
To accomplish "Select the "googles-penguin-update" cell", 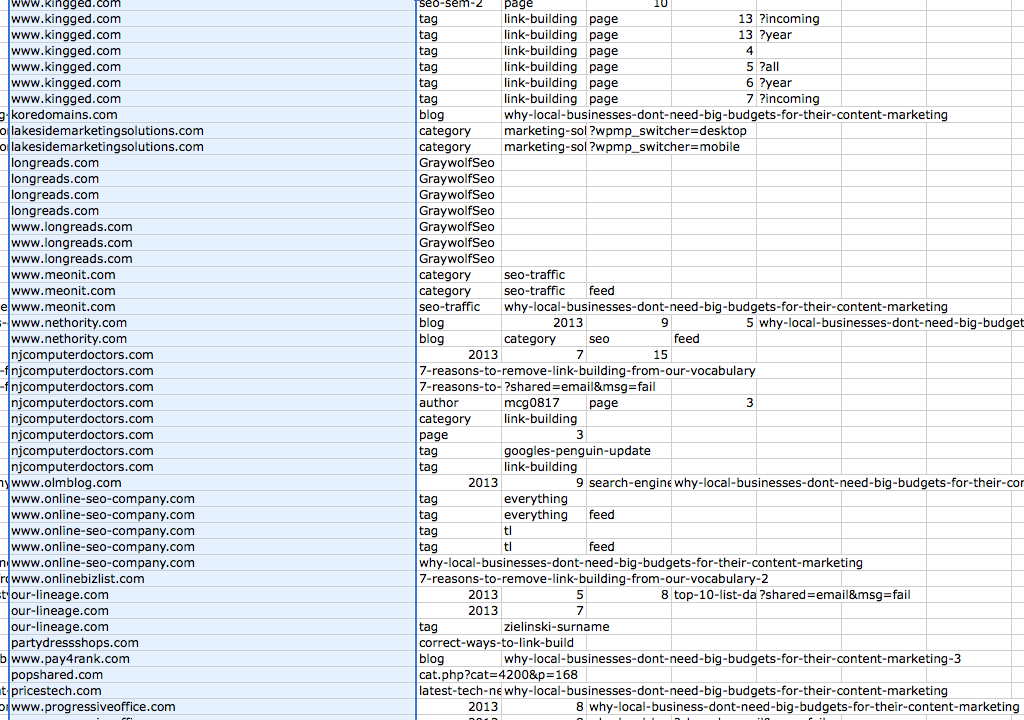I will tap(577, 451).
